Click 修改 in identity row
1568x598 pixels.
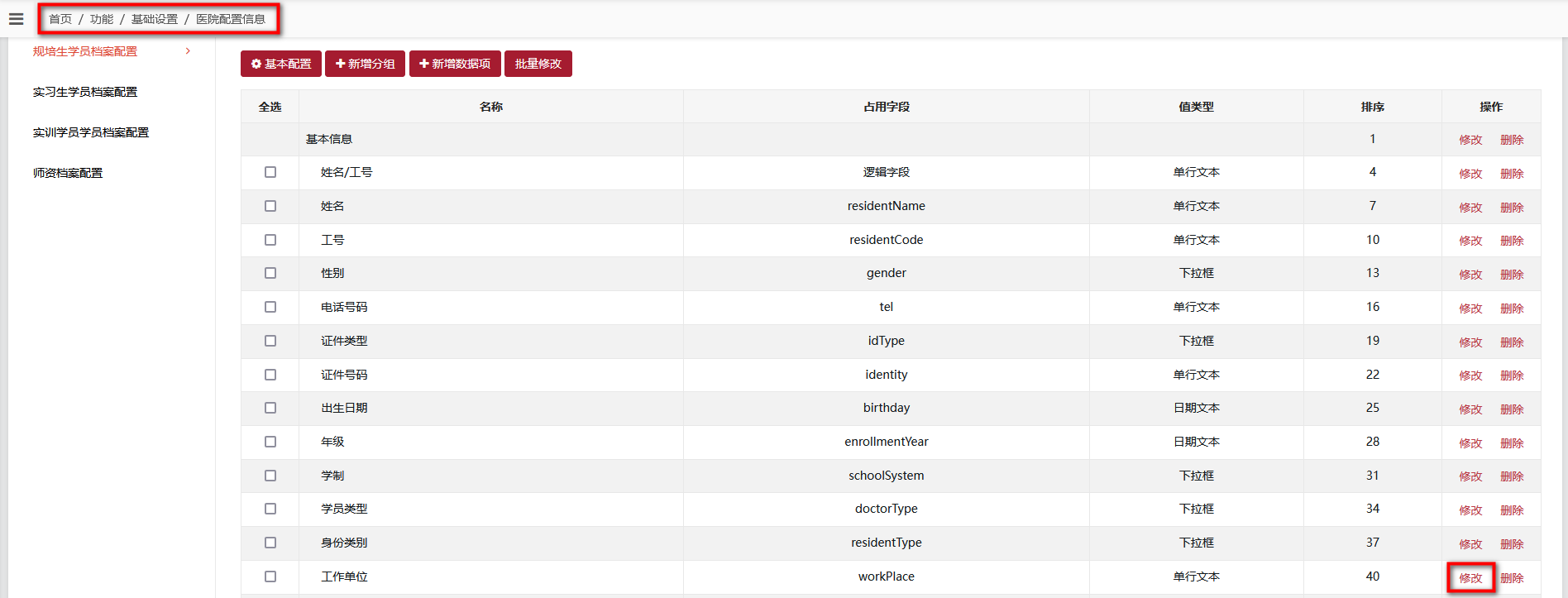point(1470,376)
